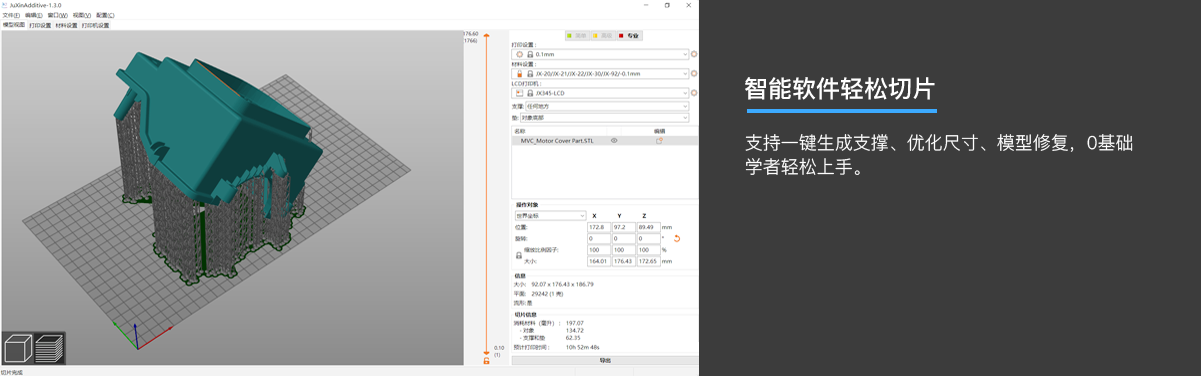
Task: Open the 0.1mm print settings dropdown
Action: coord(600,54)
